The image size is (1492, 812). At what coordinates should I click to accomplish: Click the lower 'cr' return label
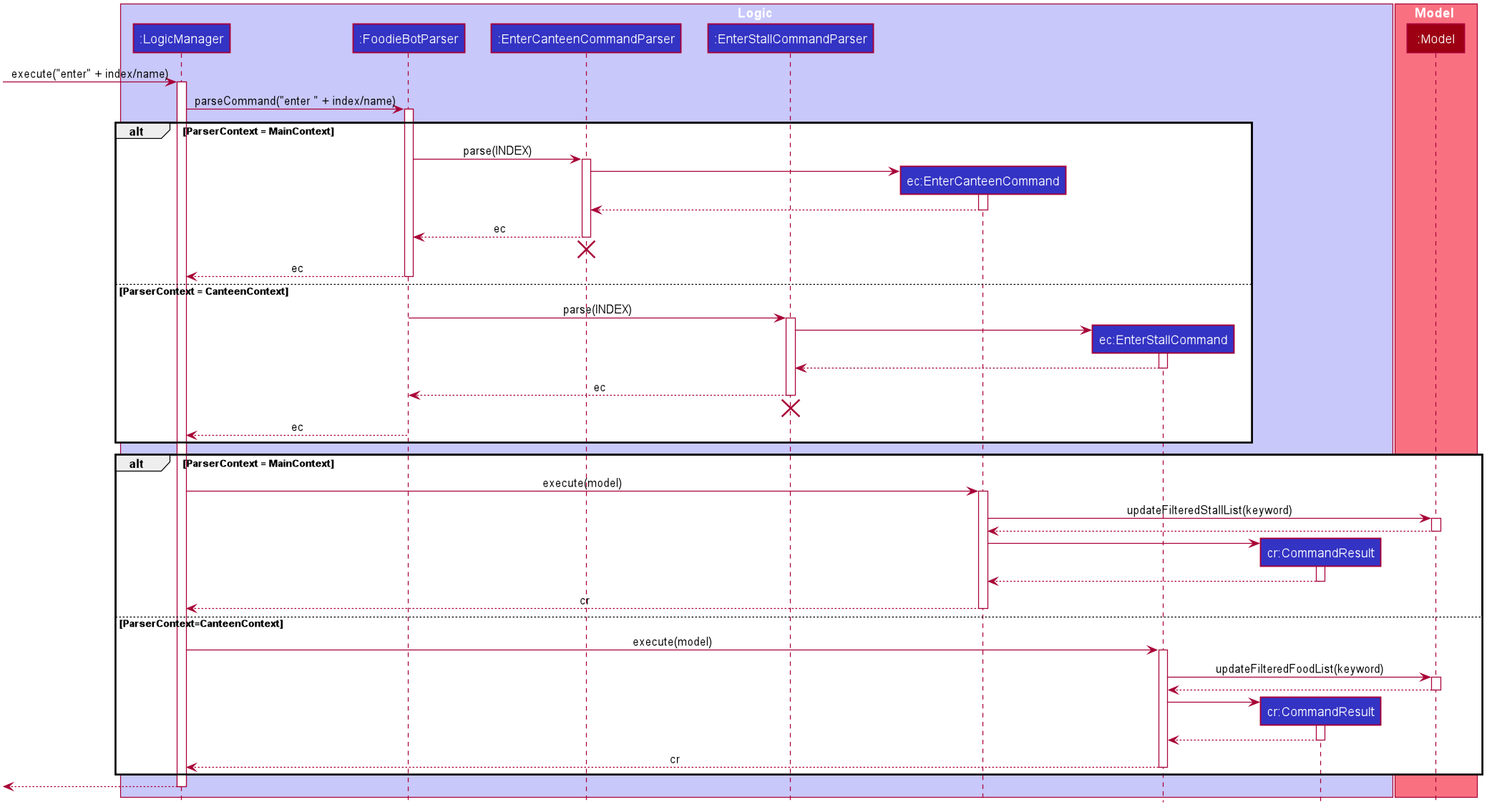coord(675,759)
